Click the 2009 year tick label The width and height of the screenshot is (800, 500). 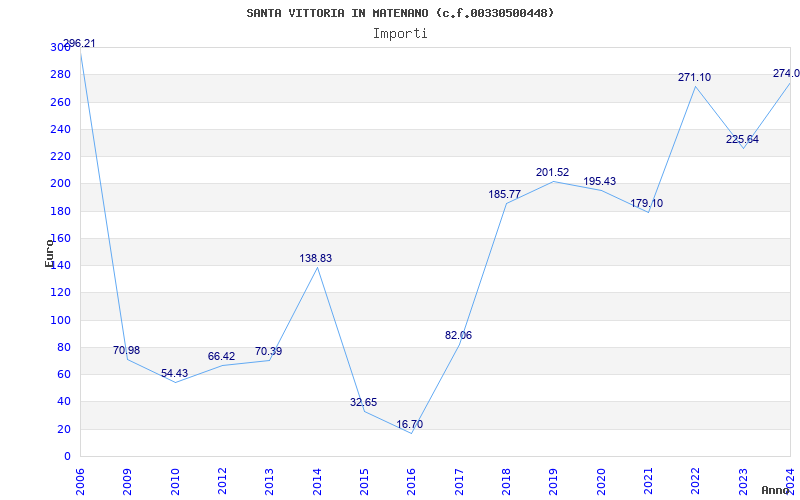click(x=128, y=481)
